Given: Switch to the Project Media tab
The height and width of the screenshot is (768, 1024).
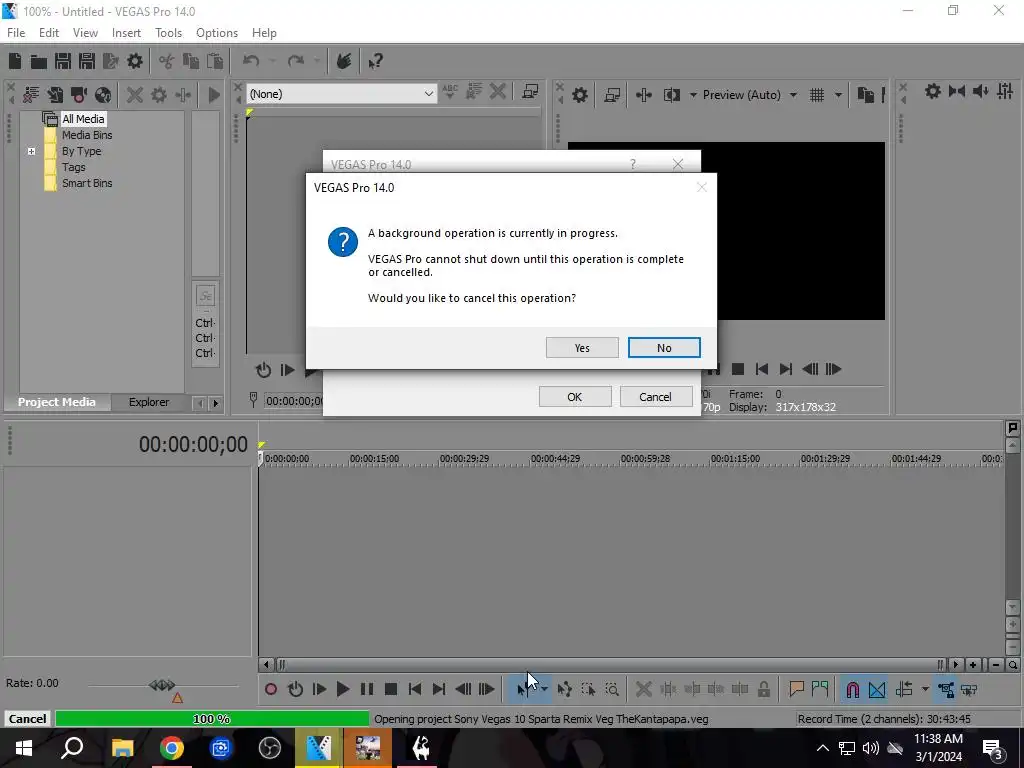Looking at the screenshot, I should [57, 402].
